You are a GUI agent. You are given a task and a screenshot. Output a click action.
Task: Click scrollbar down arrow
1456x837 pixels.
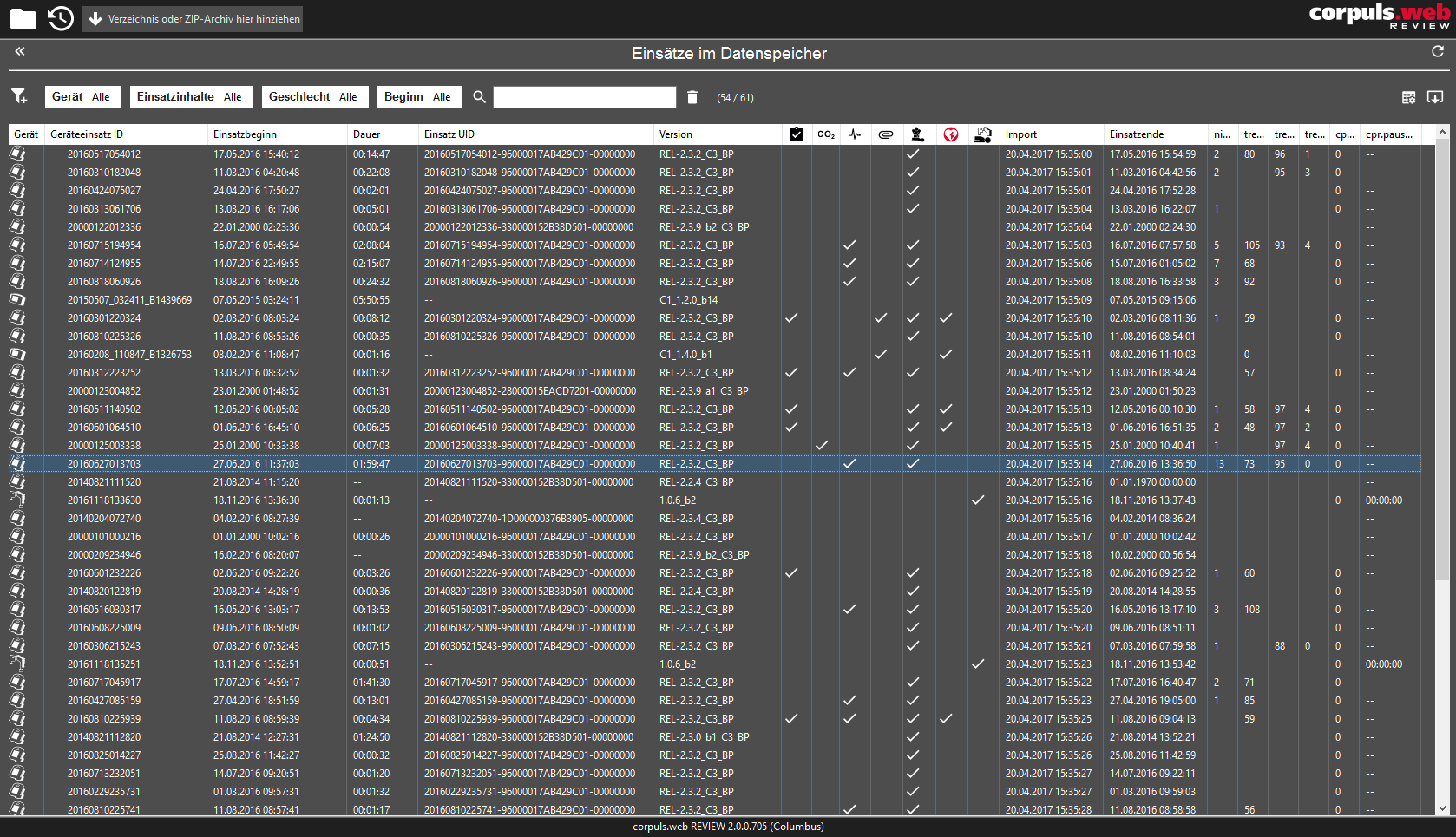click(1442, 808)
